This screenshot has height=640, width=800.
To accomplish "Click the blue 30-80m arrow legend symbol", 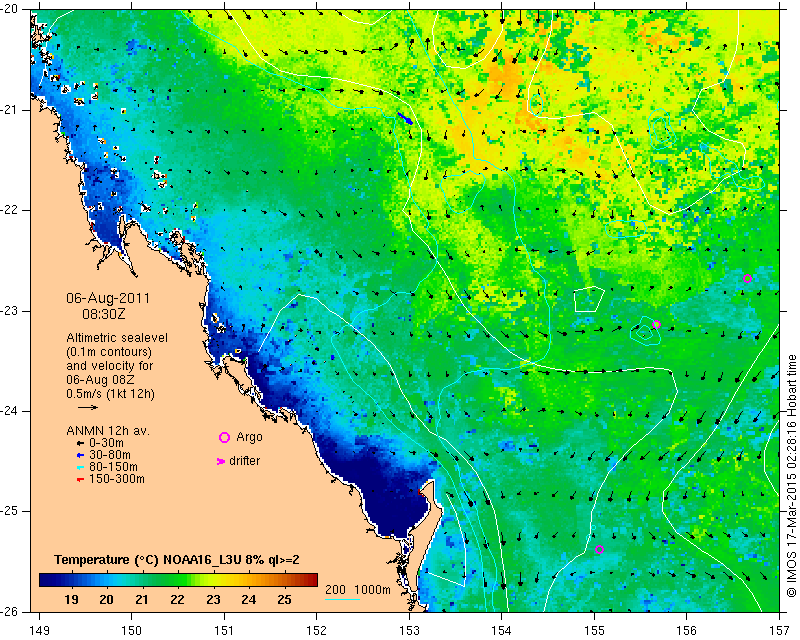I will [x=80, y=455].
